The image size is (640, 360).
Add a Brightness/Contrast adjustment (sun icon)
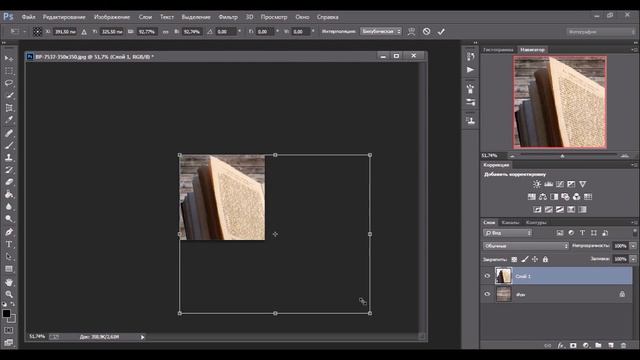[537, 184]
